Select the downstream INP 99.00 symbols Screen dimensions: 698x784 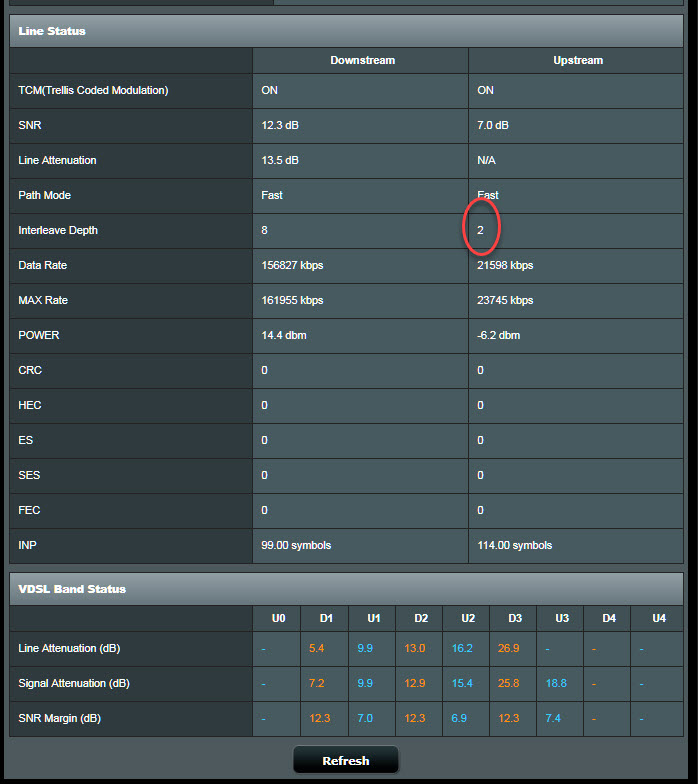point(296,546)
